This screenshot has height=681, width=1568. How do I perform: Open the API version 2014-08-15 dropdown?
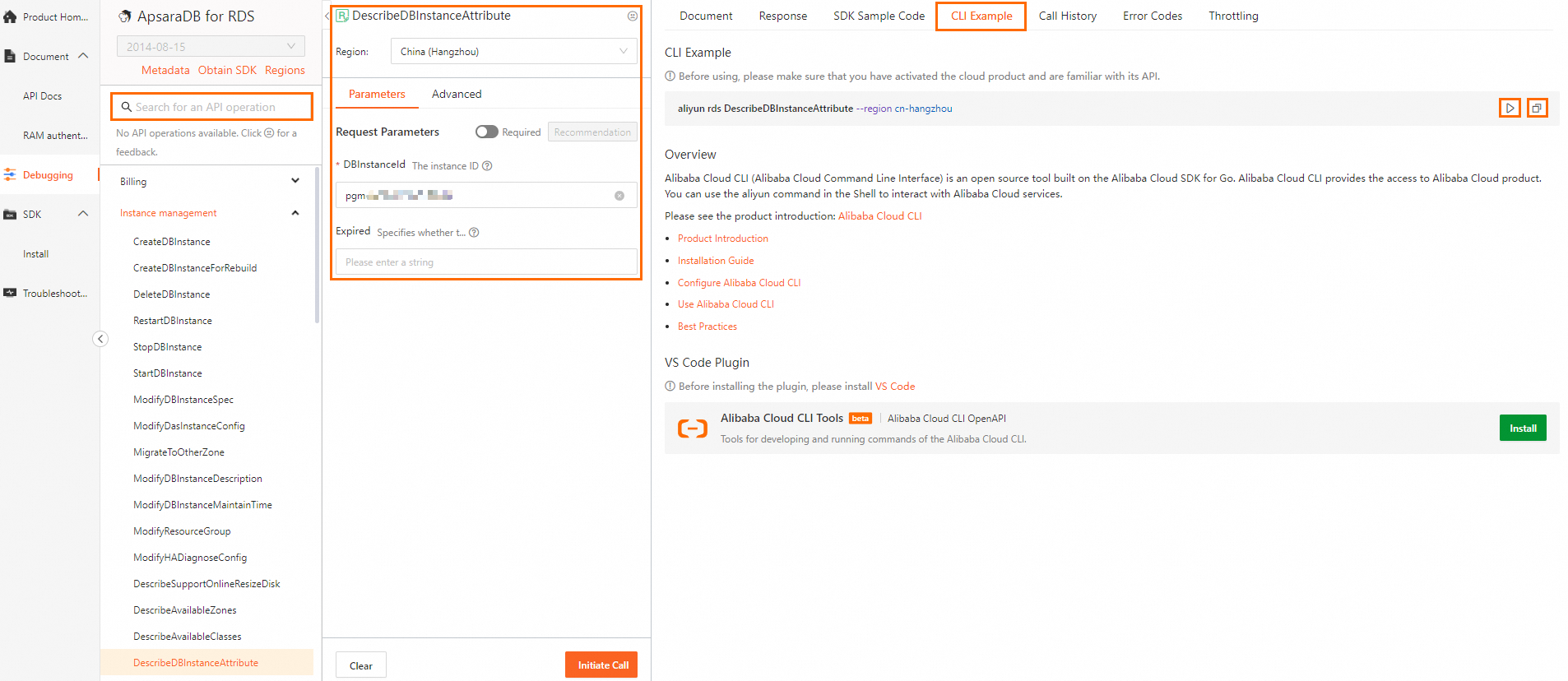click(x=211, y=46)
